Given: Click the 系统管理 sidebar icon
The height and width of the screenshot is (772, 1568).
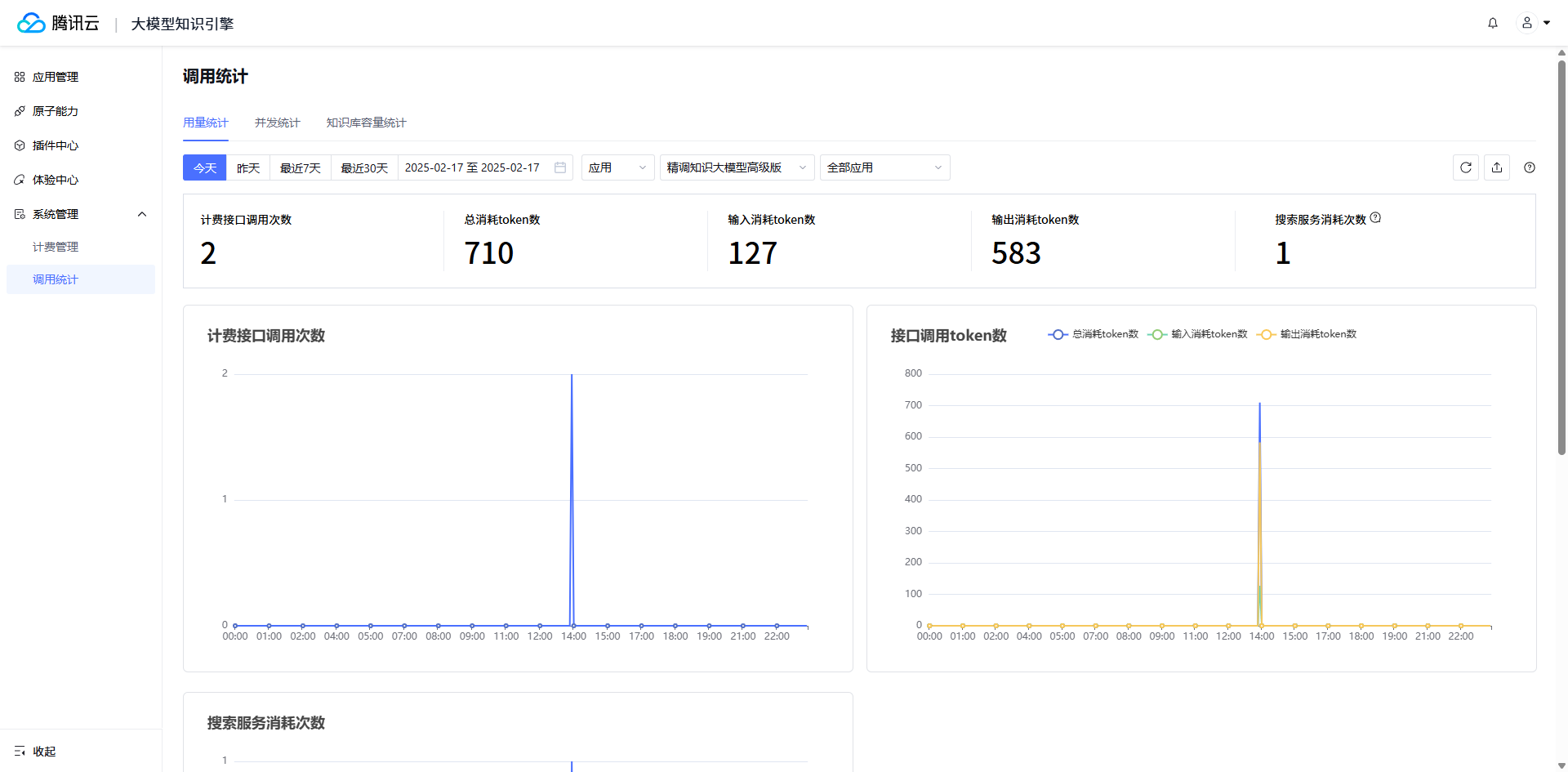Looking at the screenshot, I should (20, 214).
